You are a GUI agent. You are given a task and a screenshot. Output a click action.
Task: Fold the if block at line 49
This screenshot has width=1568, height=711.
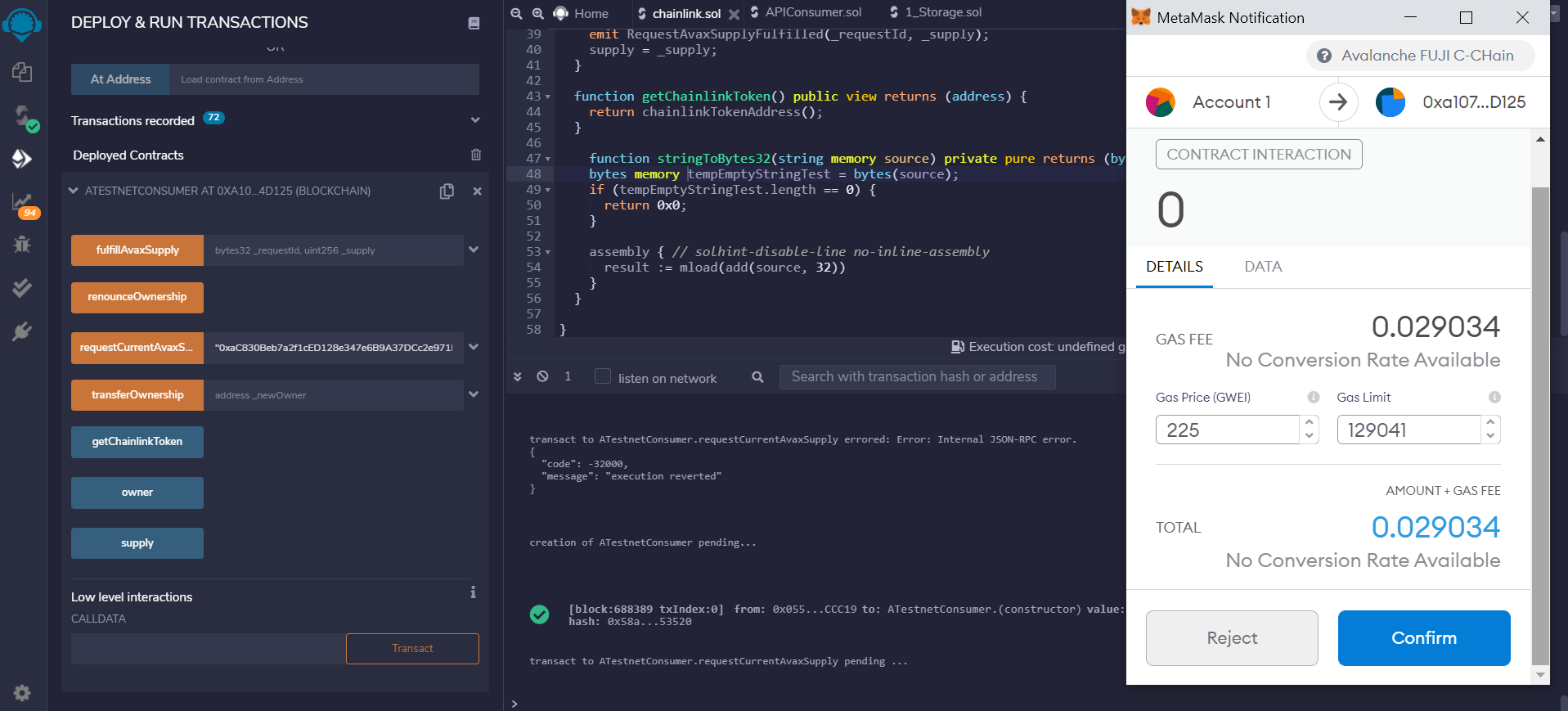click(548, 190)
